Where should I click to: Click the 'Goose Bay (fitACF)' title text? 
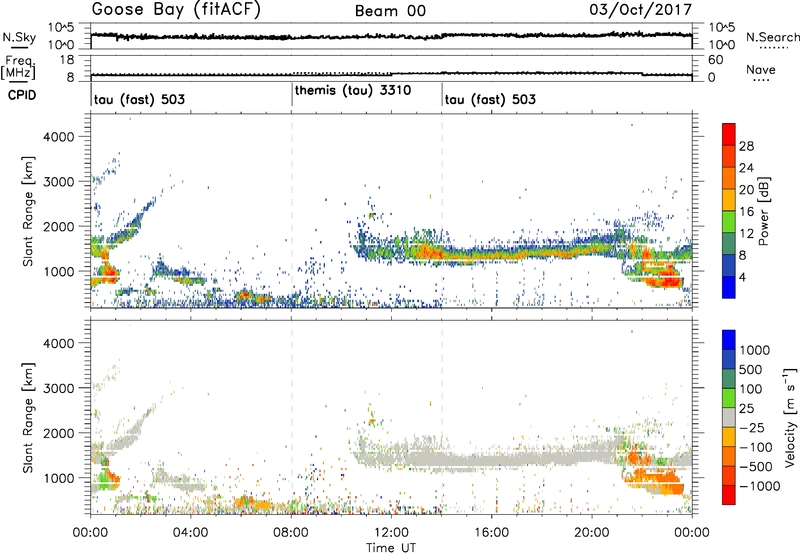[176, 10]
